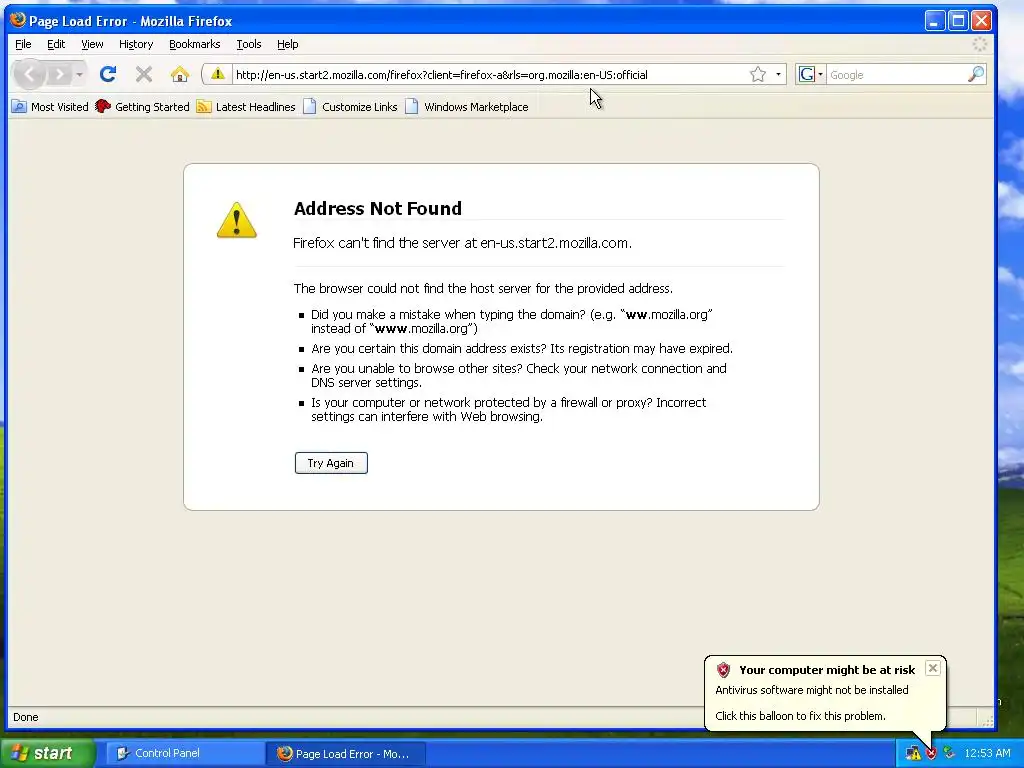Click the Page Load Error taskbar button
Image resolution: width=1024 pixels, height=768 pixels.
click(x=346, y=754)
